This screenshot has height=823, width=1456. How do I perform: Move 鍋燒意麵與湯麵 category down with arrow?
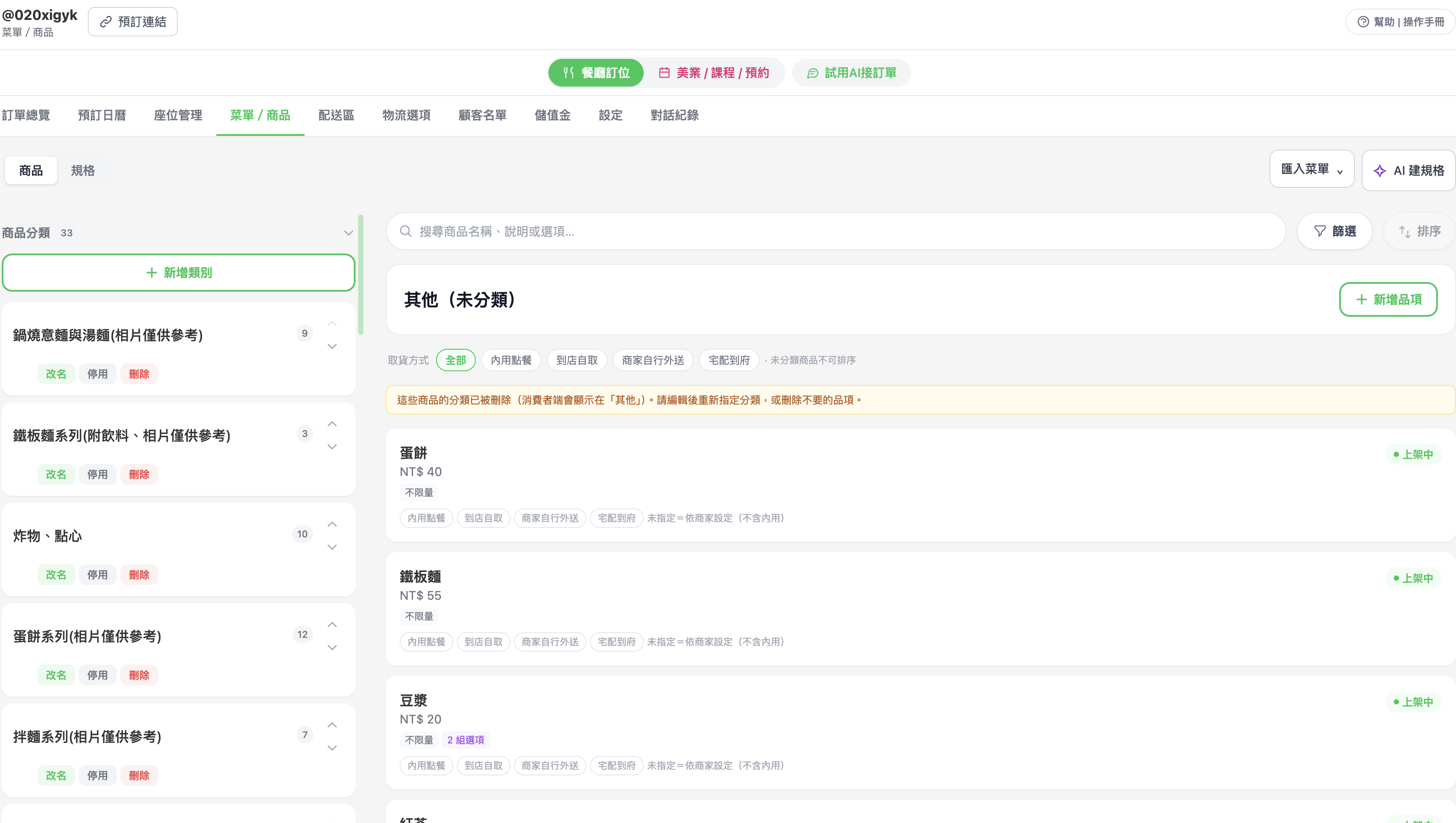(332, 347)
